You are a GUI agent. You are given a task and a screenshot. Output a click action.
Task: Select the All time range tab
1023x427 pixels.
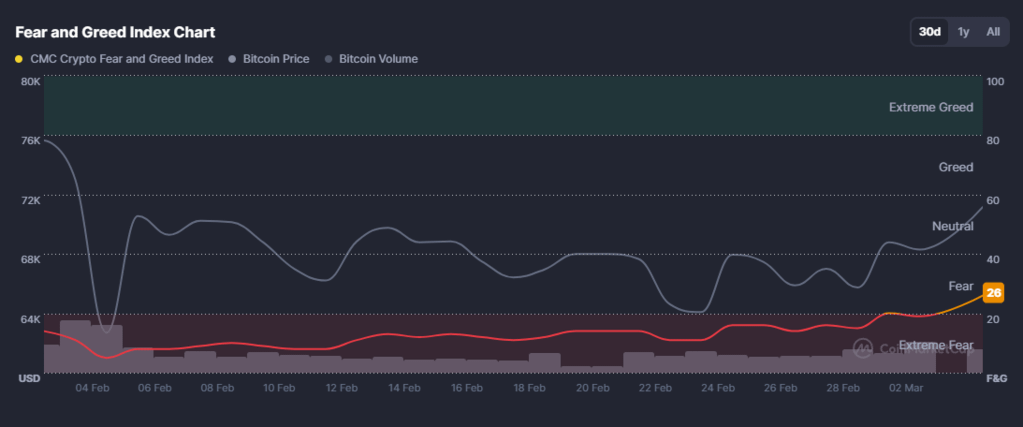tap(993, 32)
